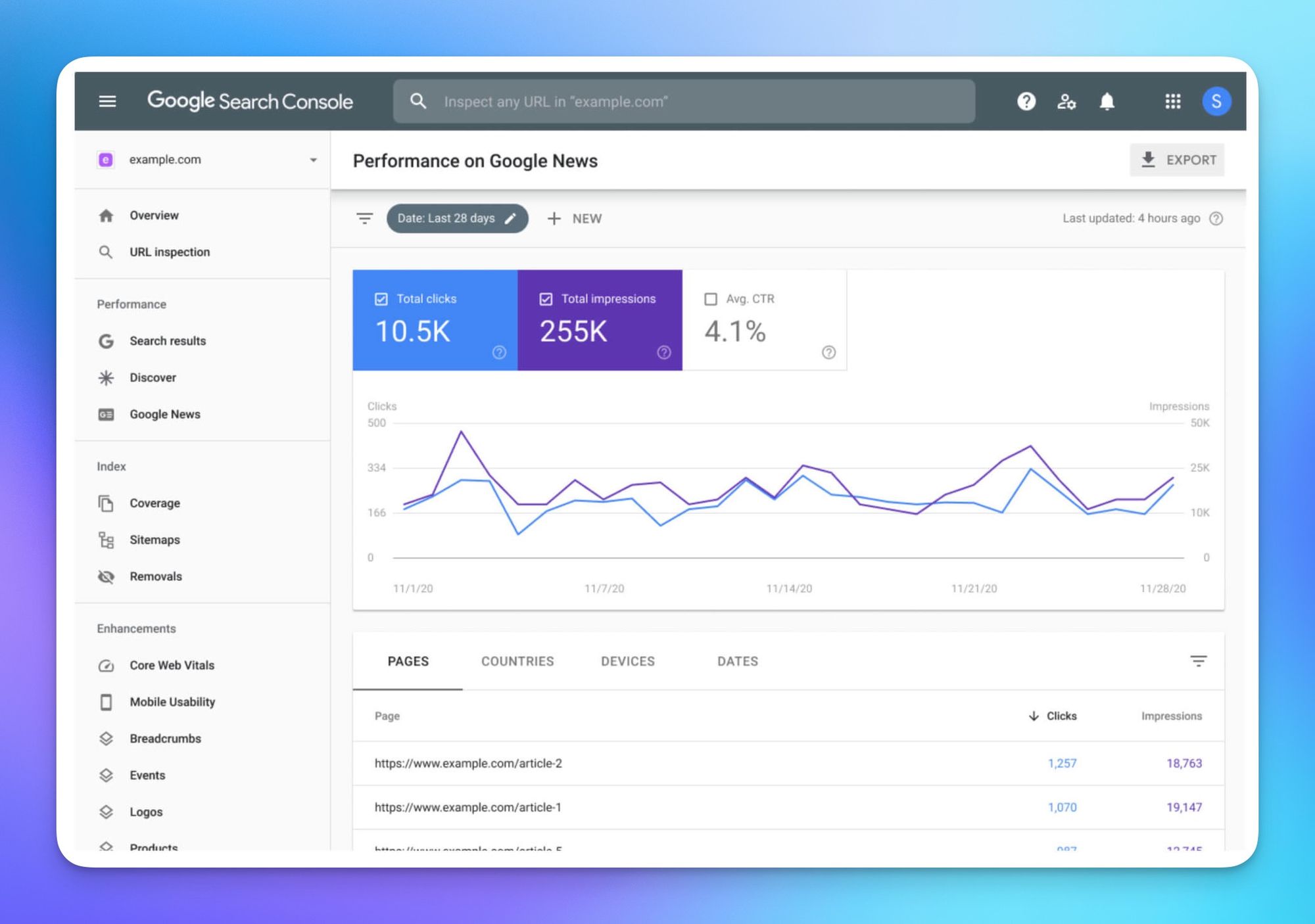This screenshot has height=924, width=1315.
Task: Open Mobile Usability report
Action: [172, 702]
